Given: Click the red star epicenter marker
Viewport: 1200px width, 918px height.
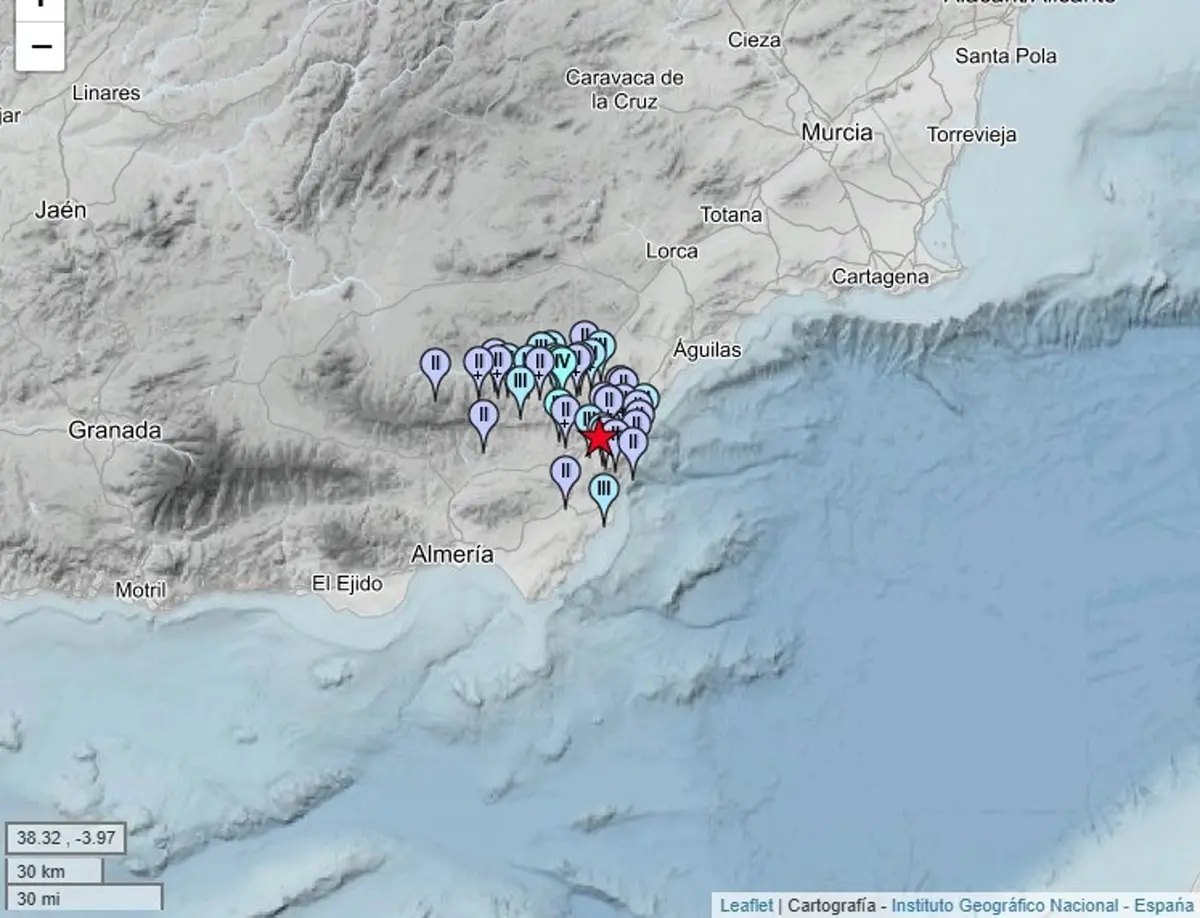Looking at the screenshot, I should click(x=599, y=437).
